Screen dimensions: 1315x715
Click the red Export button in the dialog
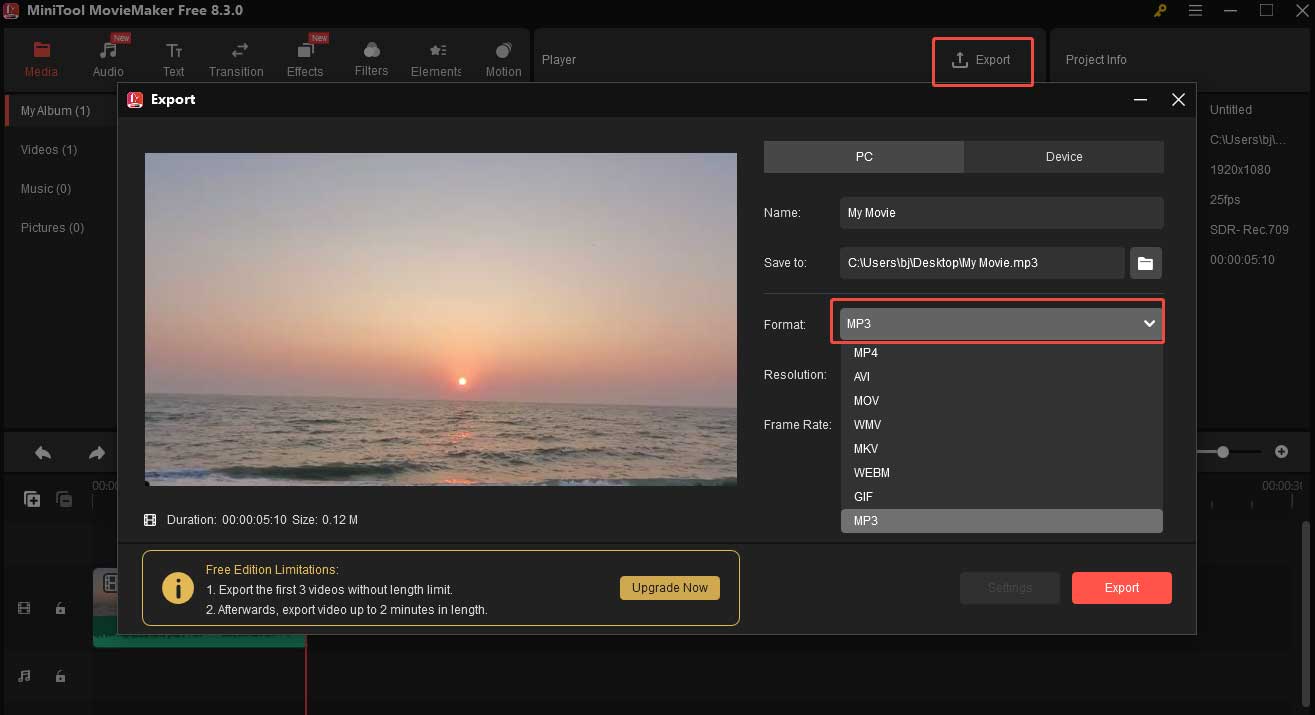[1121, 588]
